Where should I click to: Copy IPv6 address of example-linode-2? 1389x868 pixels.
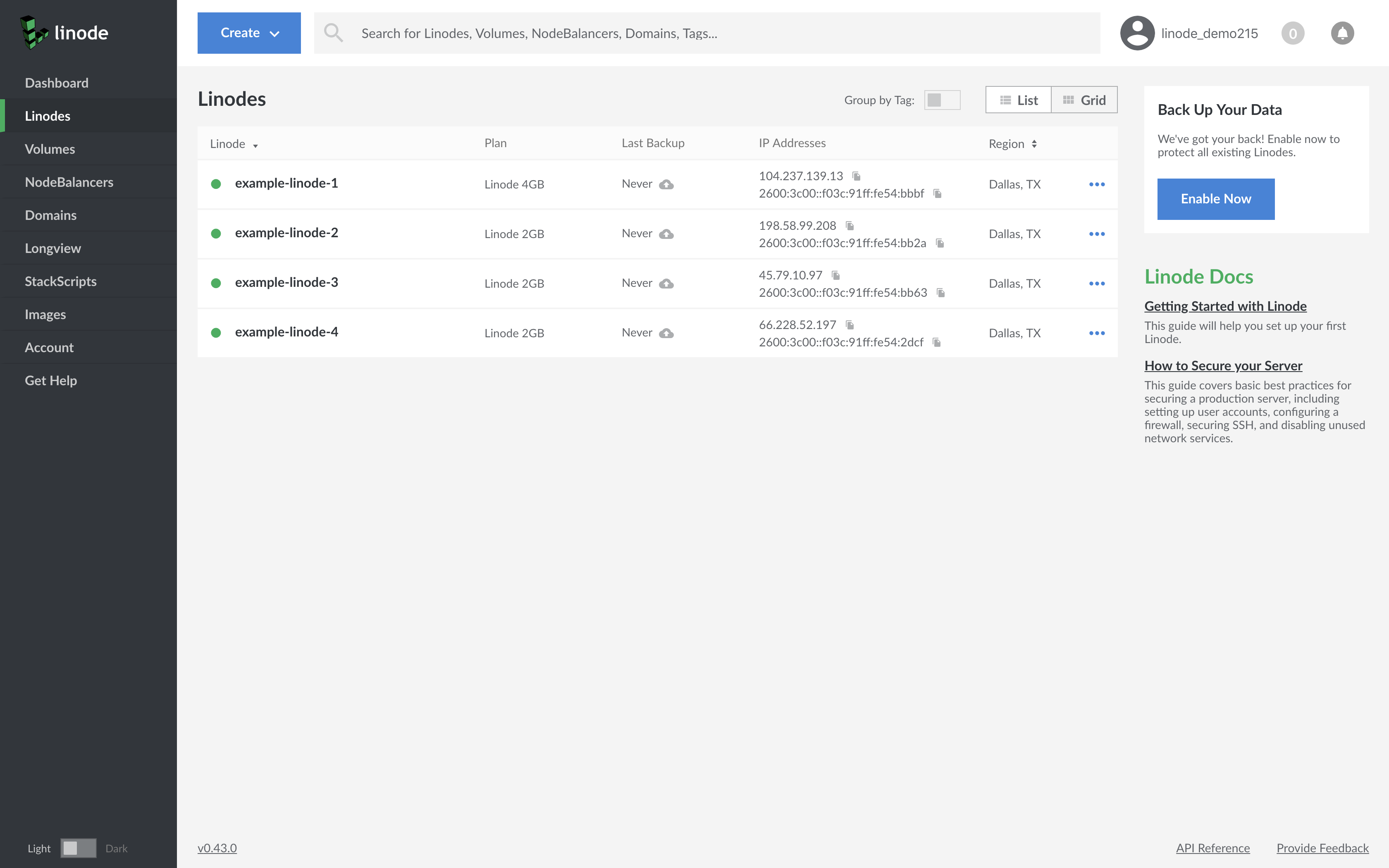940,243
